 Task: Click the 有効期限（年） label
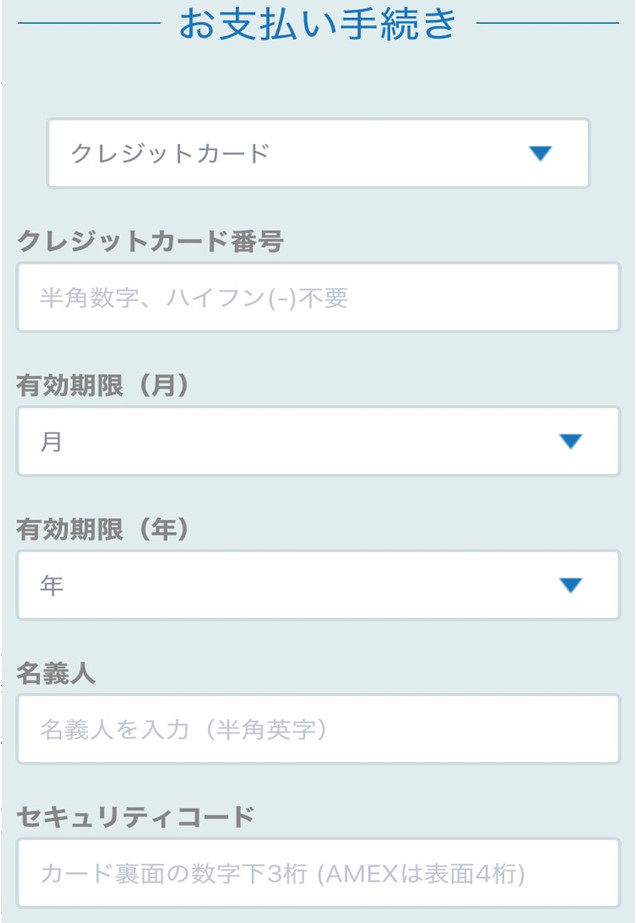[x=103, y=529]
